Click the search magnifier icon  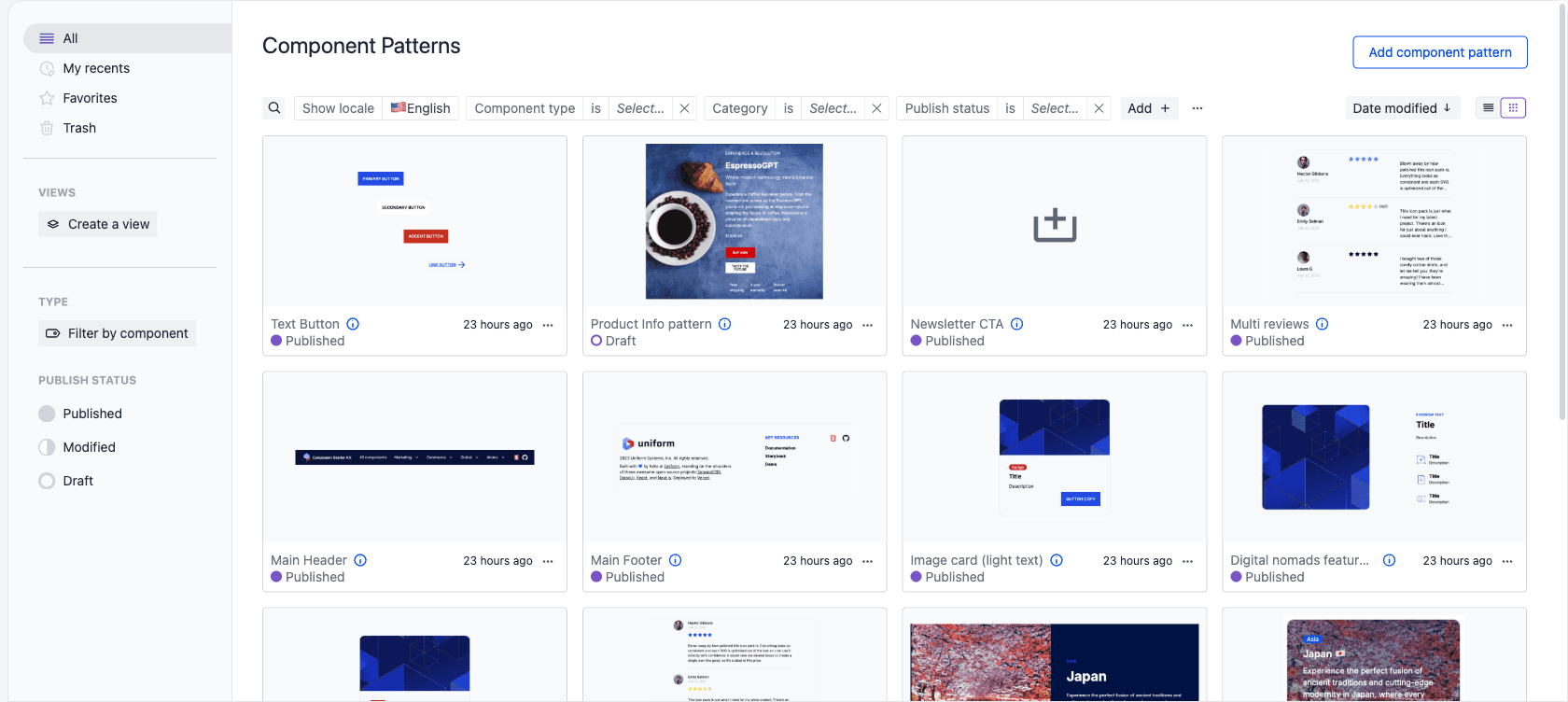pyautogui.click(x=274, y=108)
